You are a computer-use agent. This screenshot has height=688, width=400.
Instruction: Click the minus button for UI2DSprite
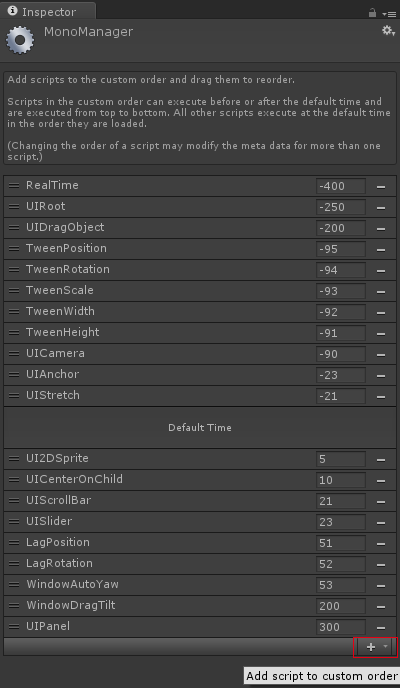(x=381, y=460)
